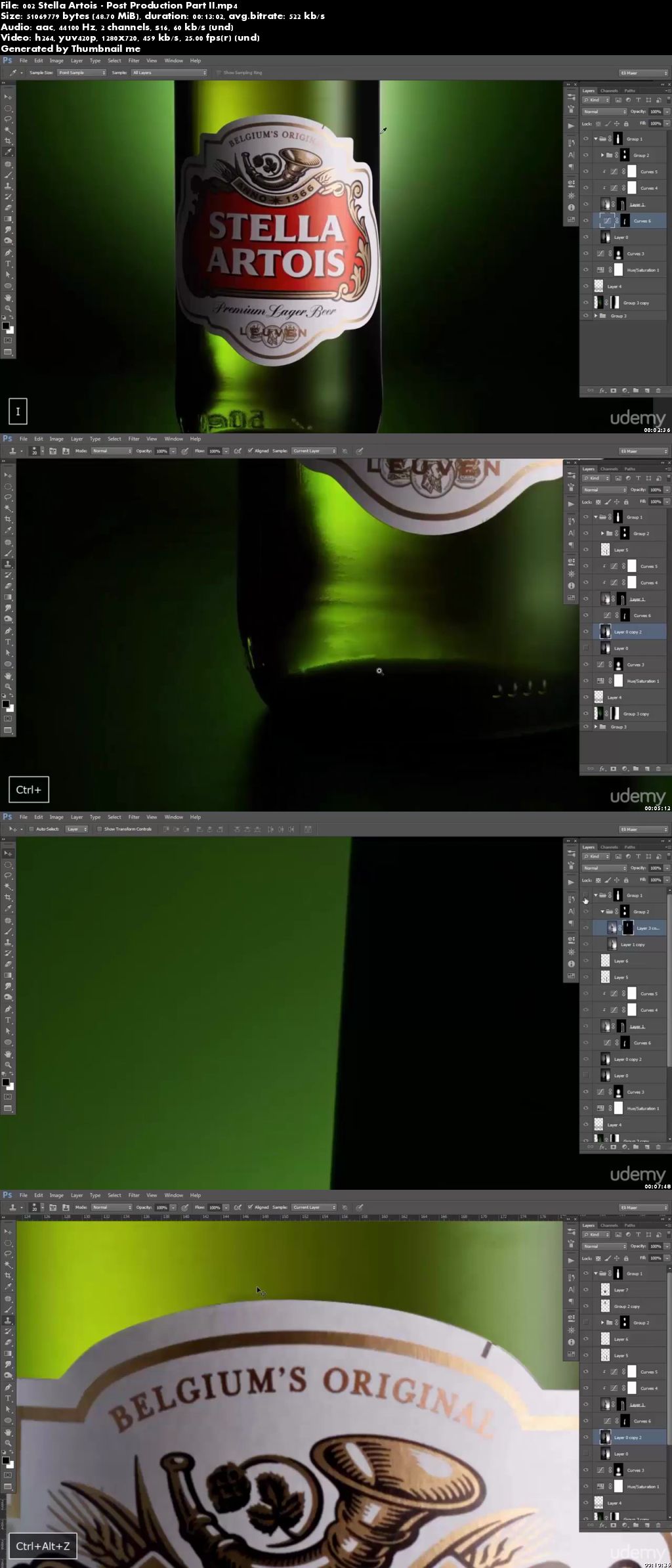Screen dimensions: 672x1568
Task: Open the Image menu in the second frame
Action: coord(56,439)
